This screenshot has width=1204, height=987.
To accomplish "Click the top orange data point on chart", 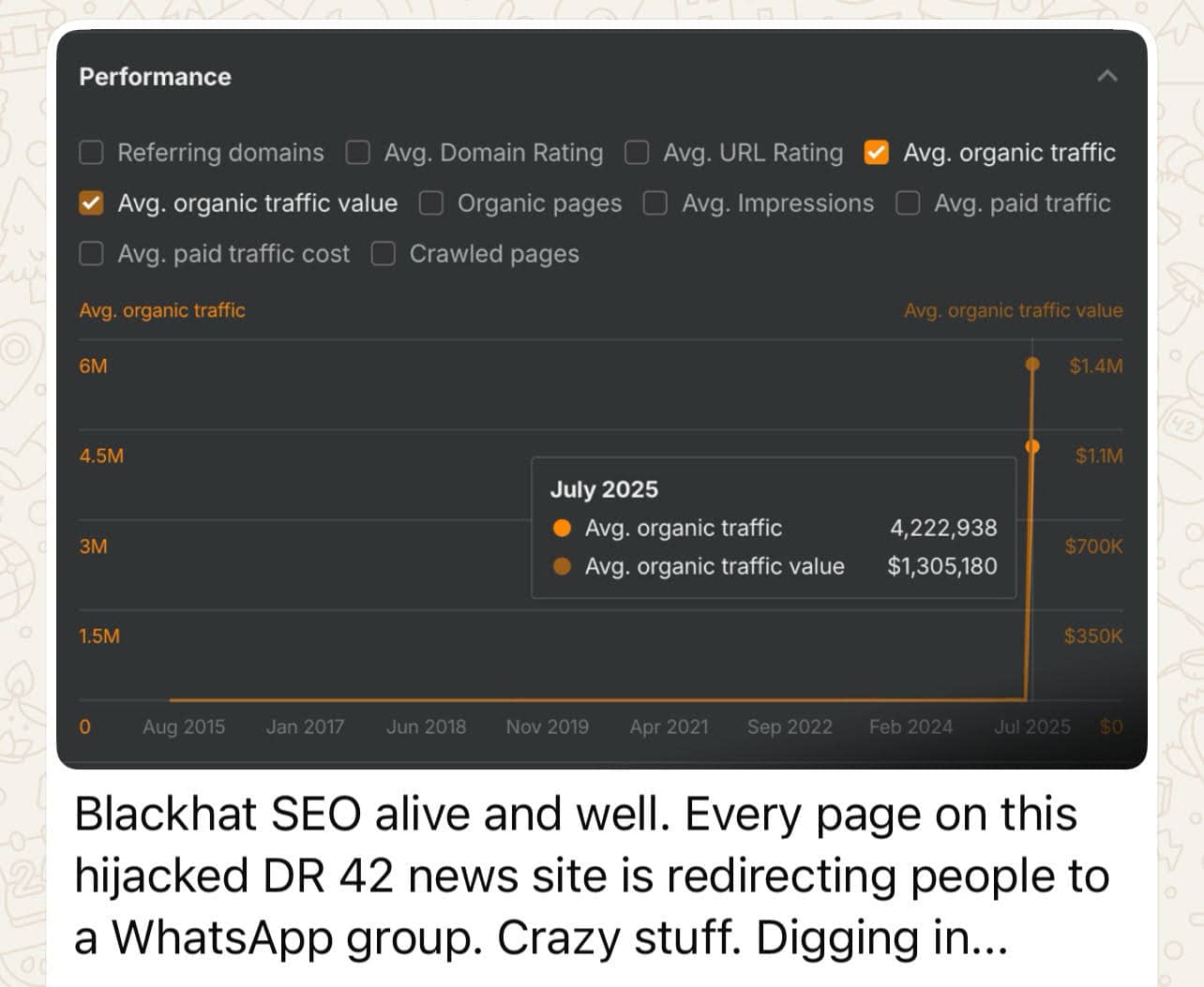I will tap(1032, 364).
